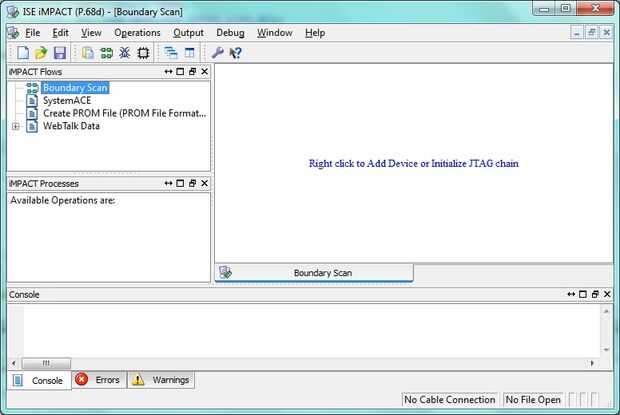Screen dimensions: 620x415
Task: Click the No Cable Connection status field
Action: click(449, 400)
